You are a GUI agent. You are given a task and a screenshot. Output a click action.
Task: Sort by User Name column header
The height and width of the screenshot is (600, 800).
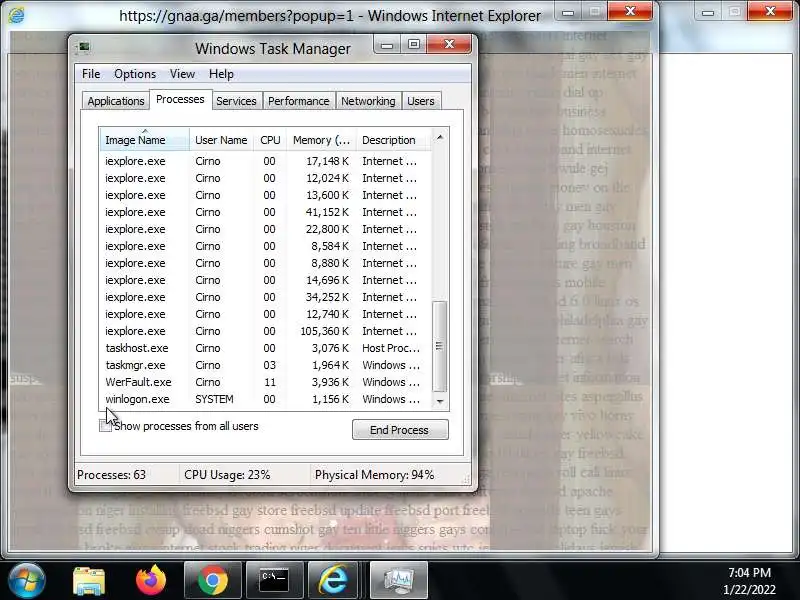pyautogui.click(x=221, y=140)
